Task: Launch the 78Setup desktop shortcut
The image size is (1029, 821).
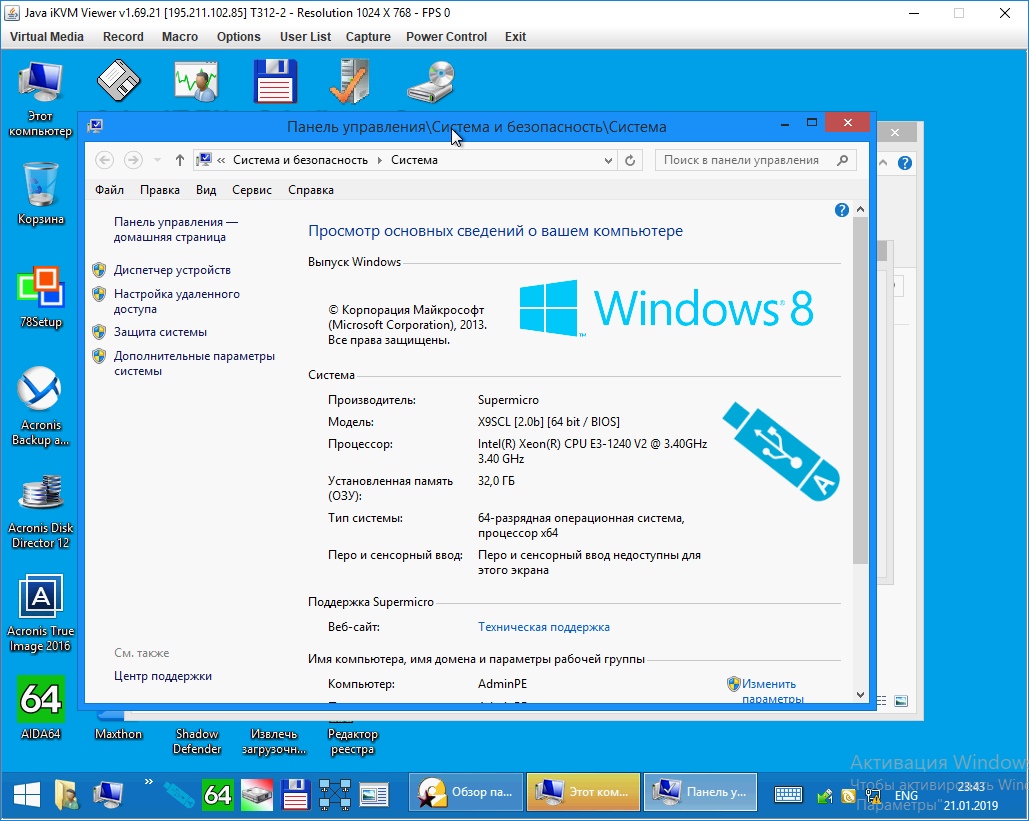Action: pyautogui.click(x=41, y=297)
